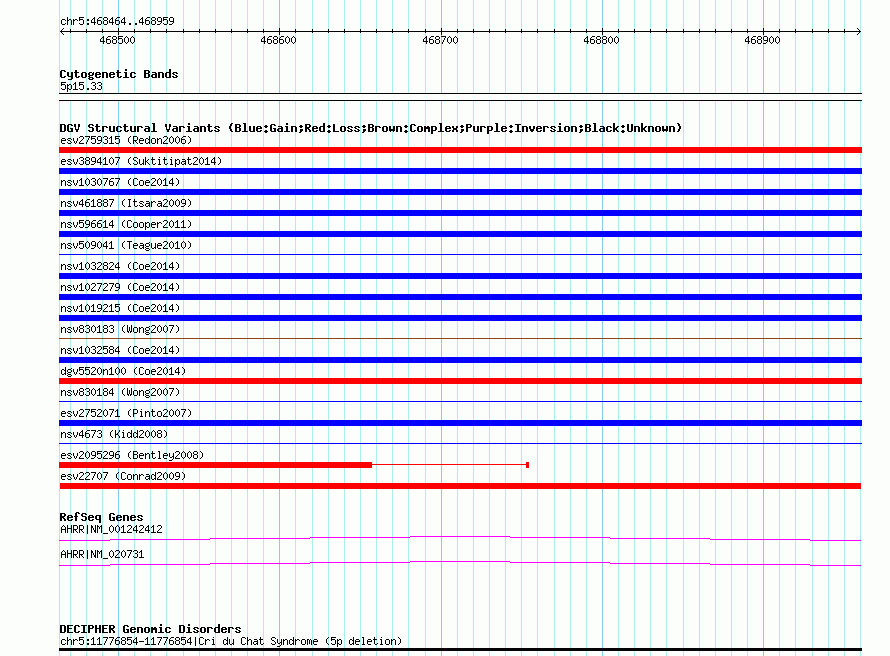The height and width of the screenshot is (656, 890).
Task: Open the Cri du Chat Syndrome entry label
Action: (231, 641)
